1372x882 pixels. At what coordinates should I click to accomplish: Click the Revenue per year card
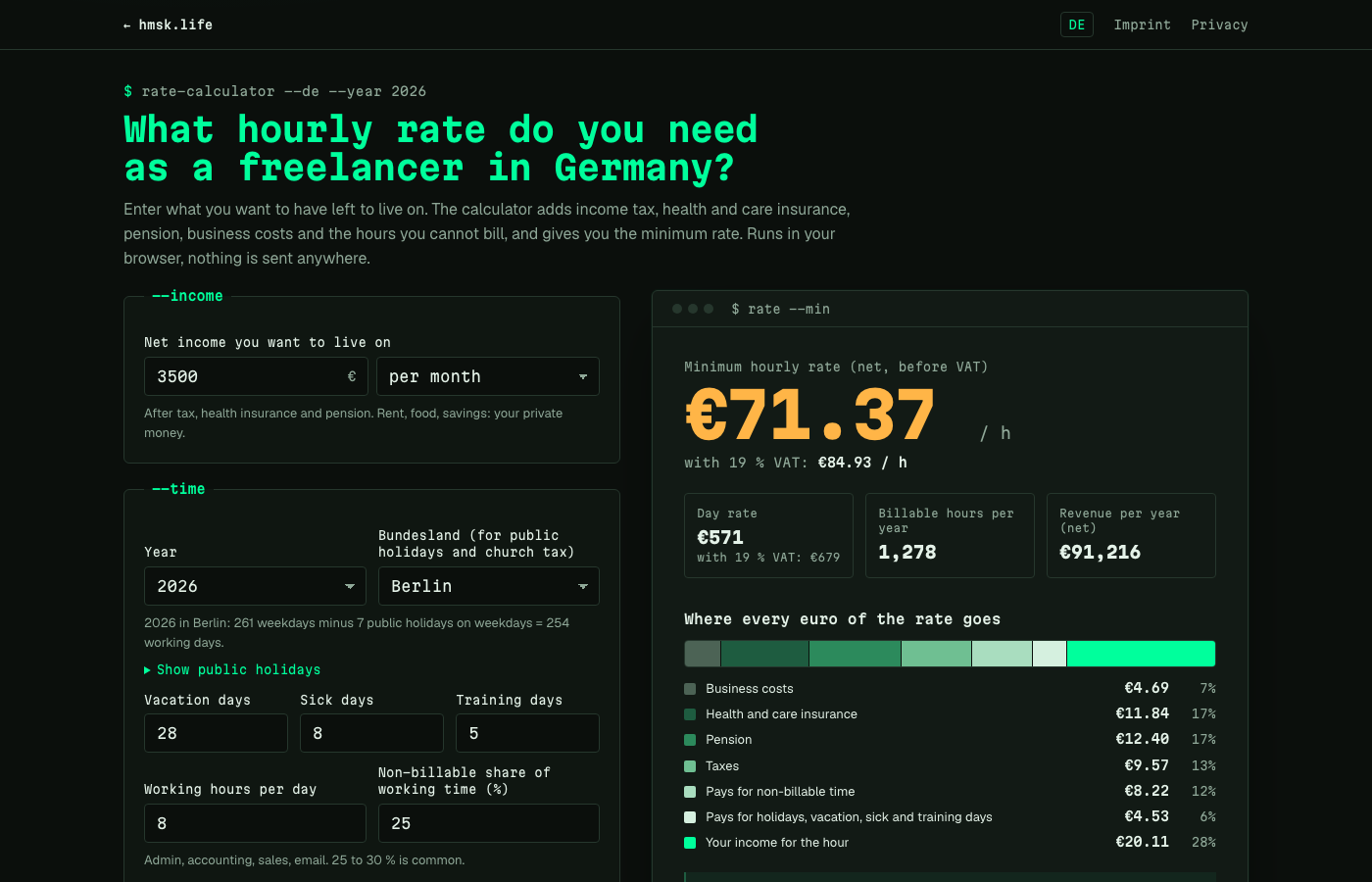point(1131,535)
